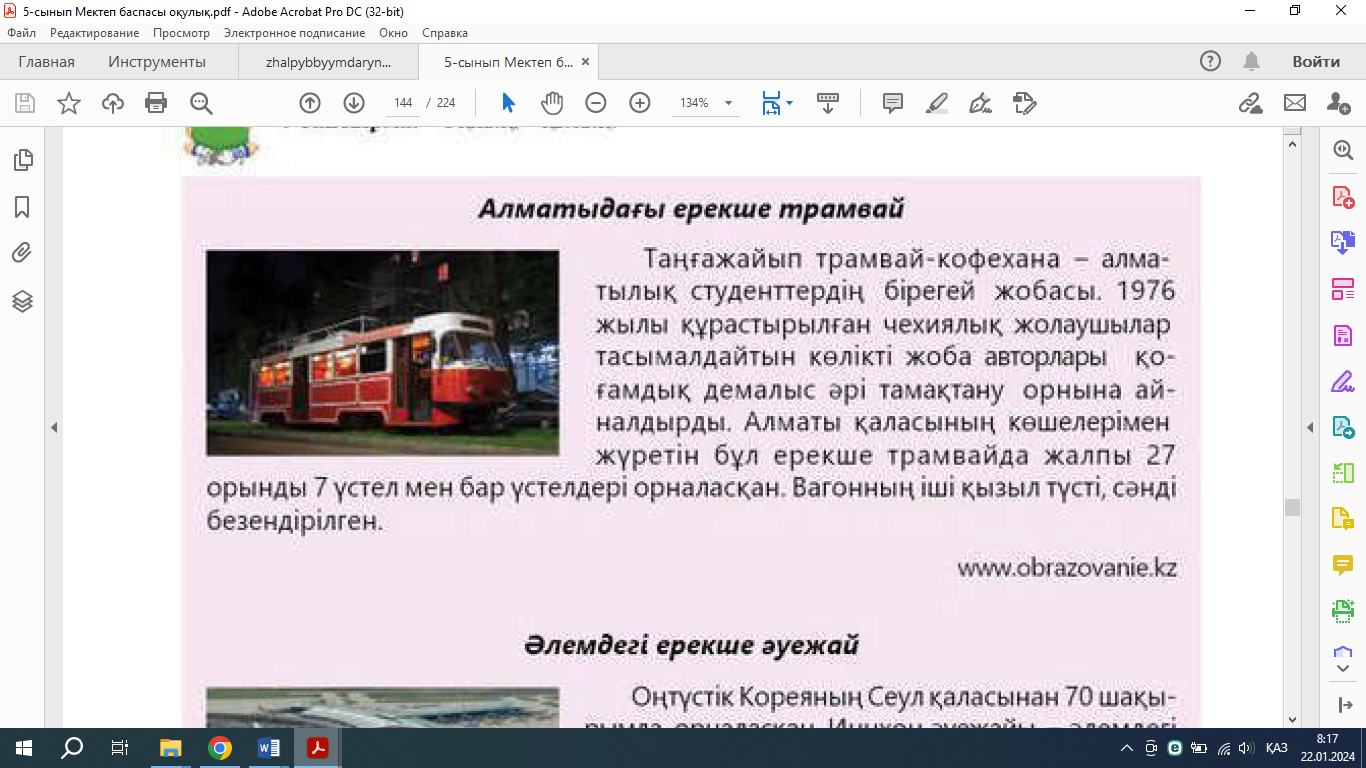Go to next page arrow

pos(354,103)
